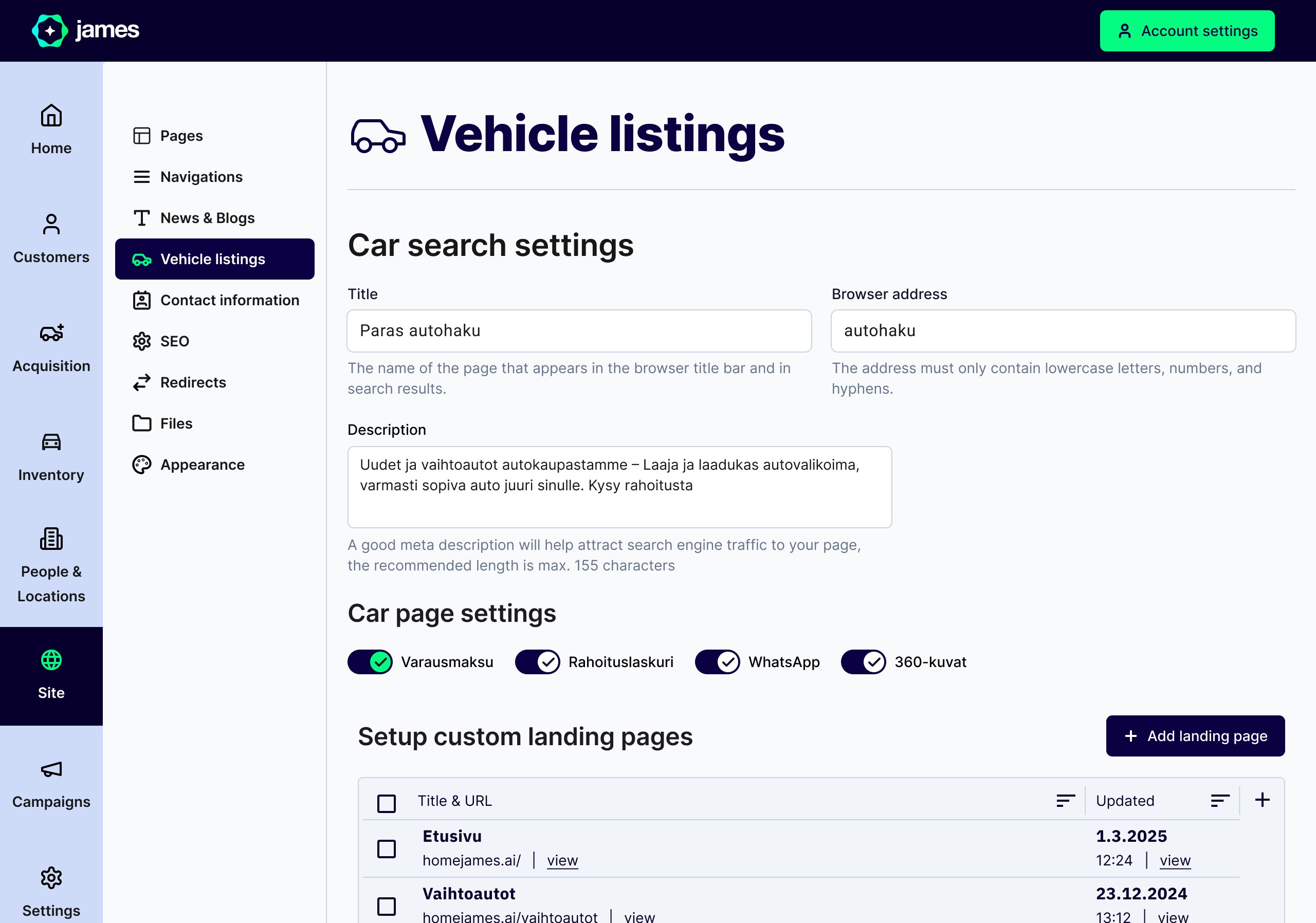Select the Site globe icon

point(50,660)
